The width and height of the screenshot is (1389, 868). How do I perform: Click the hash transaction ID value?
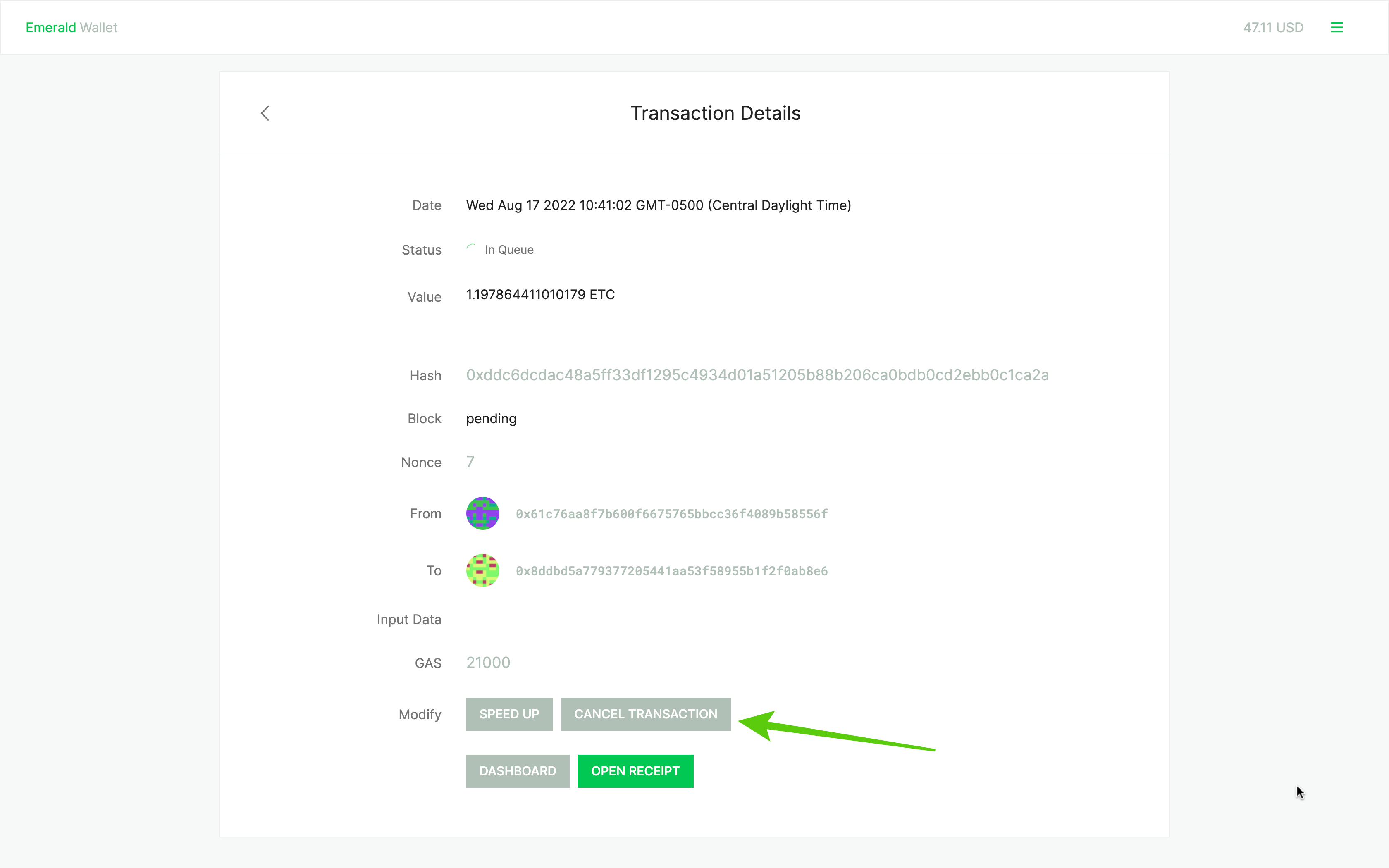[x=757, y=374]
